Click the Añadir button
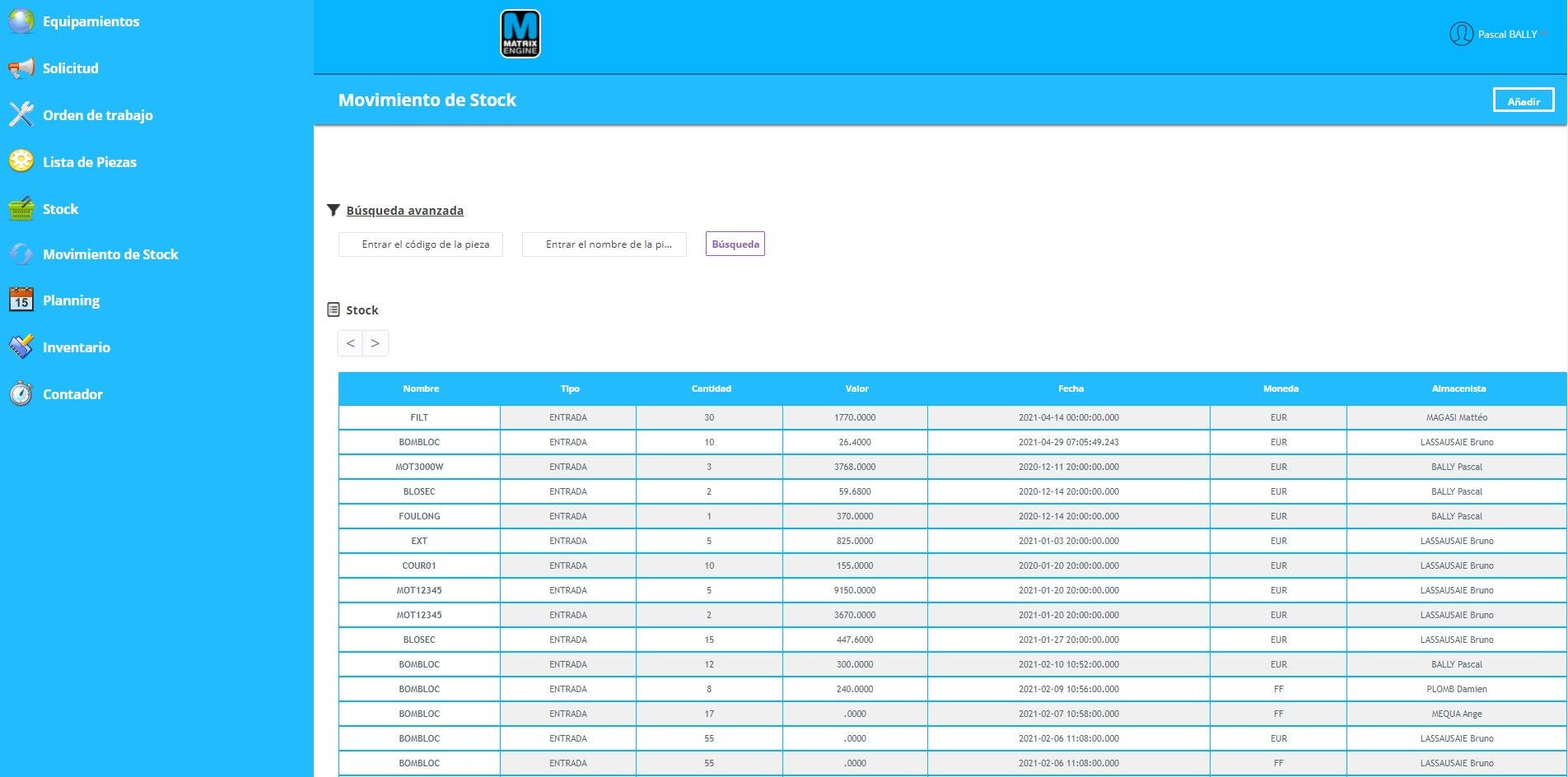Viewport: 1568px width, 777px height. [1523, 100]
